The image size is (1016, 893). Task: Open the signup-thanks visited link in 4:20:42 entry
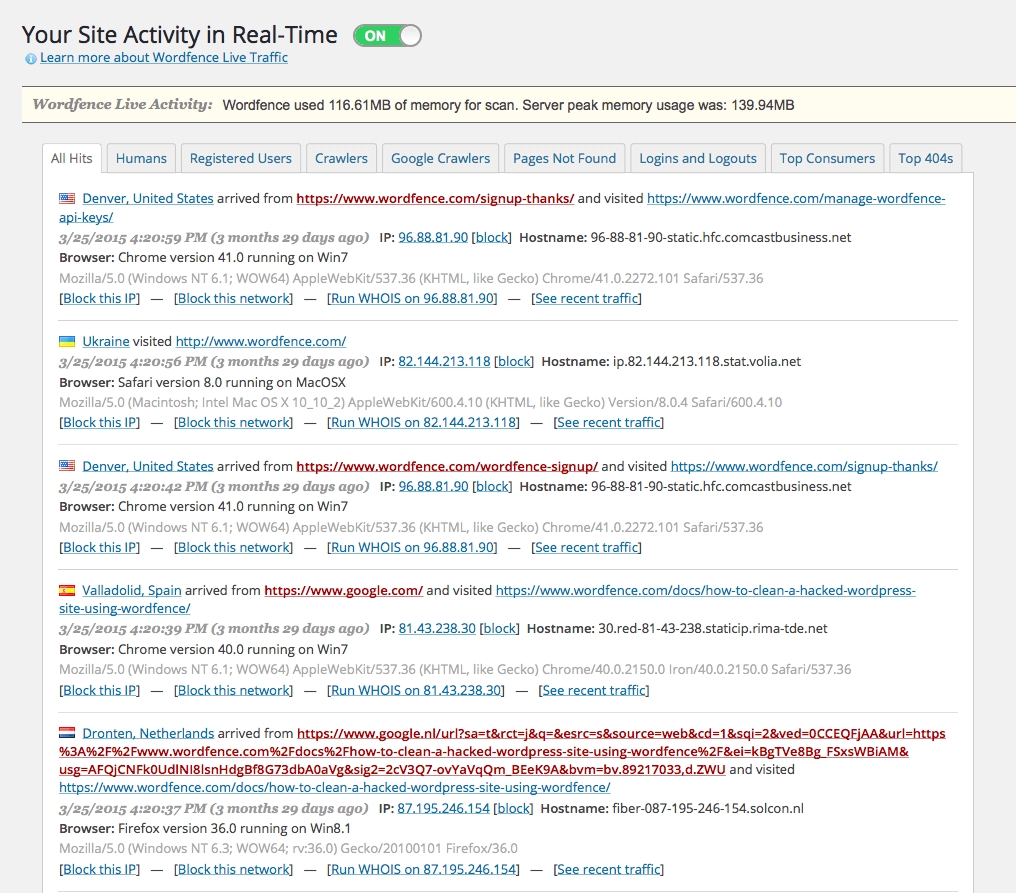pos(804,466)
